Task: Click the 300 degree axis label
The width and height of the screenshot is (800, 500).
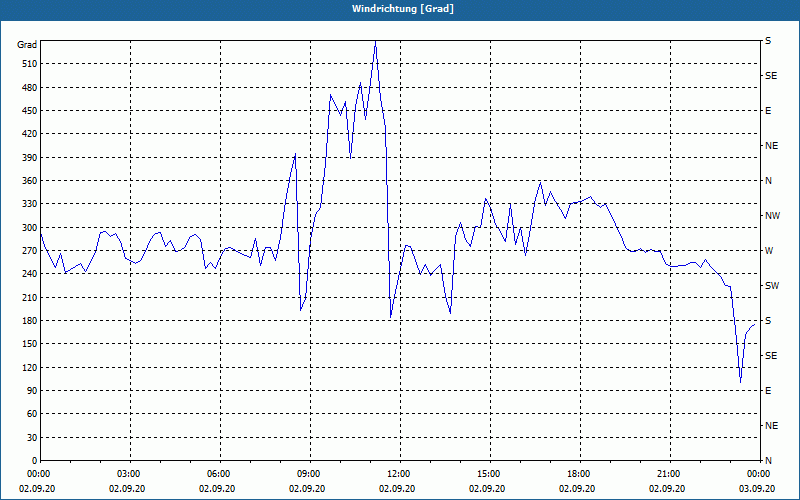Action: [x=31, y=228]
